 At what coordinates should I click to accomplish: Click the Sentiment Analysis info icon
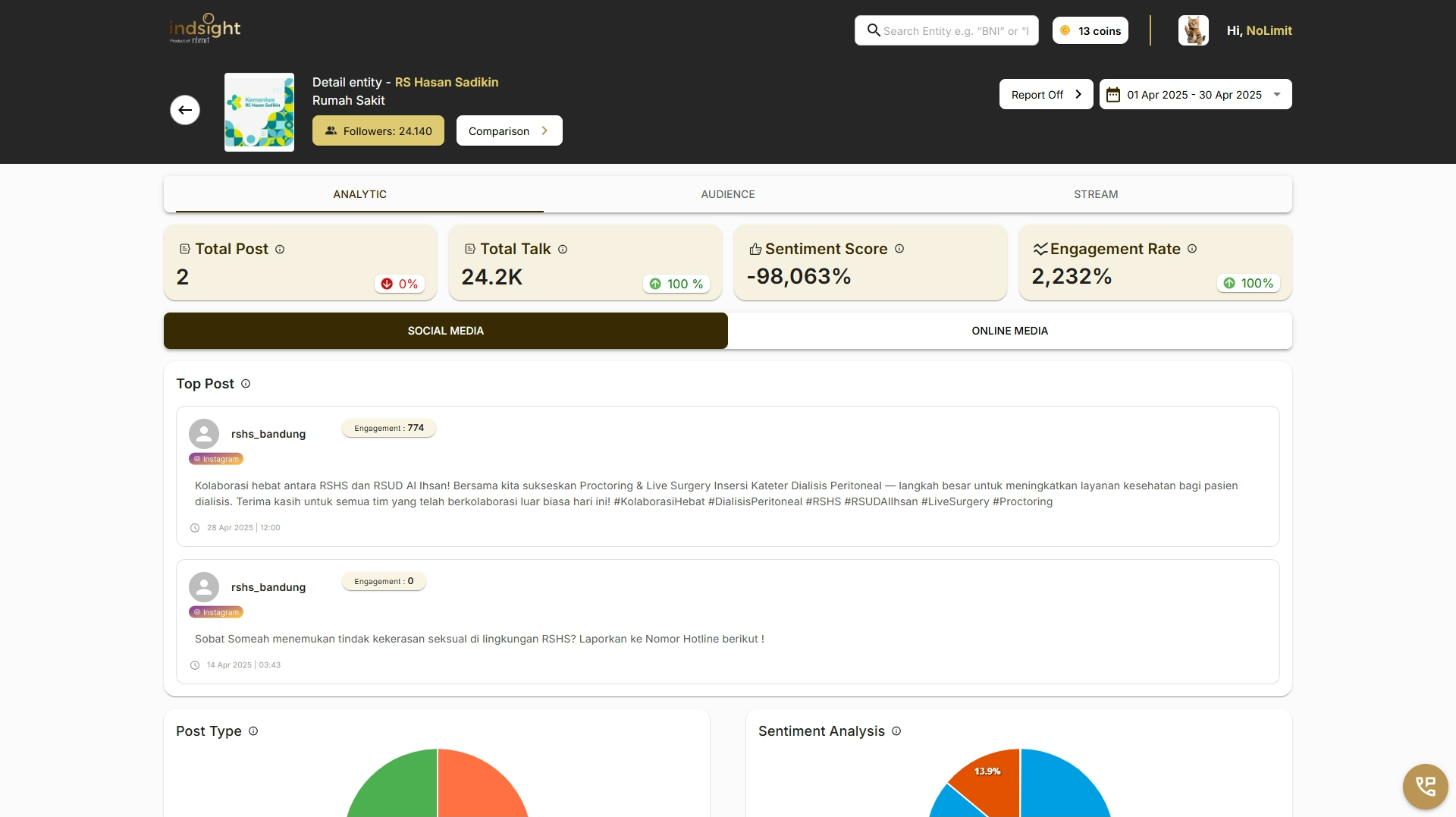pos(896,731)
